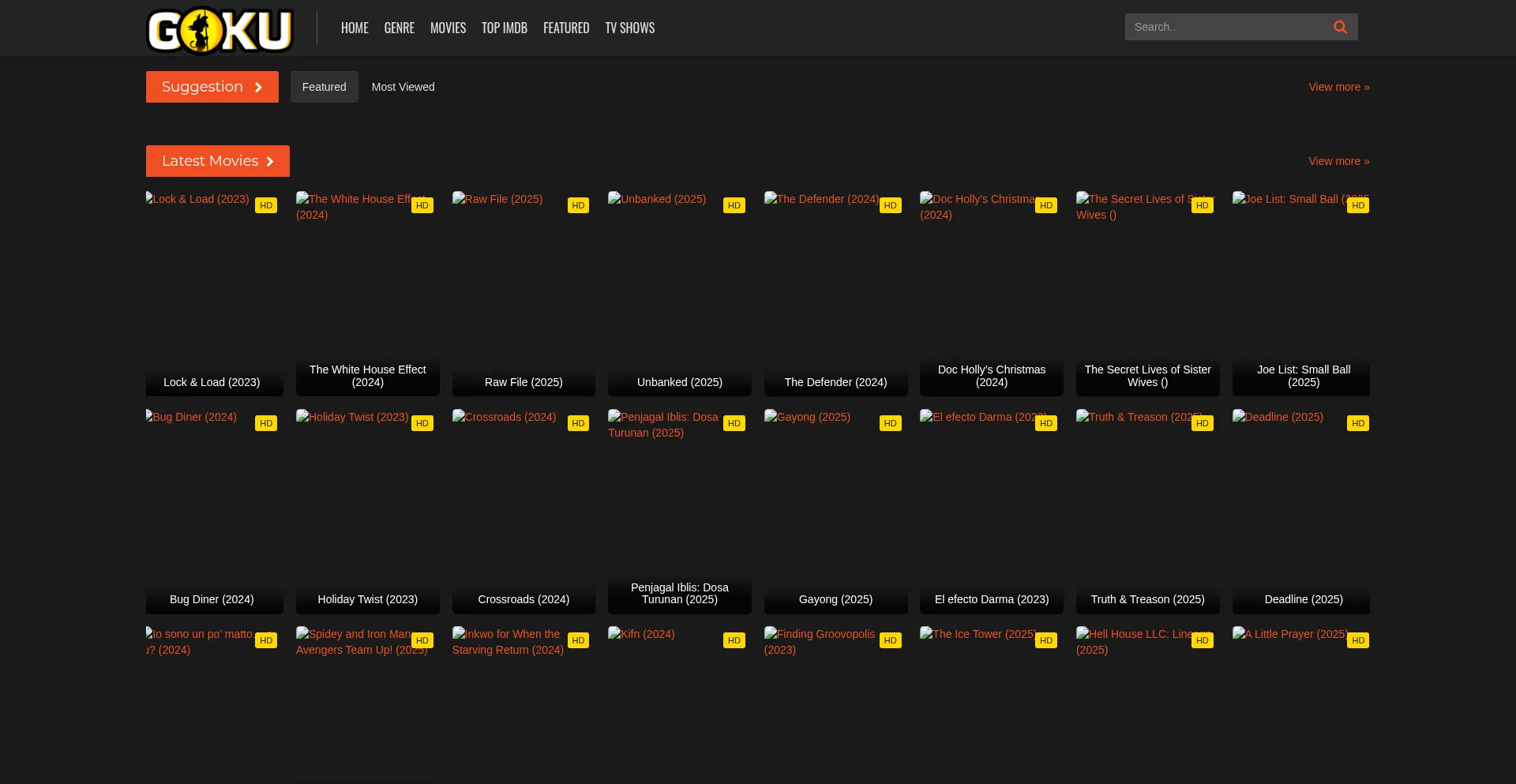Screen dimensions: 1516x784
Task: Open The Defender (2024) movie thumbnail
Action: [835, 284]
